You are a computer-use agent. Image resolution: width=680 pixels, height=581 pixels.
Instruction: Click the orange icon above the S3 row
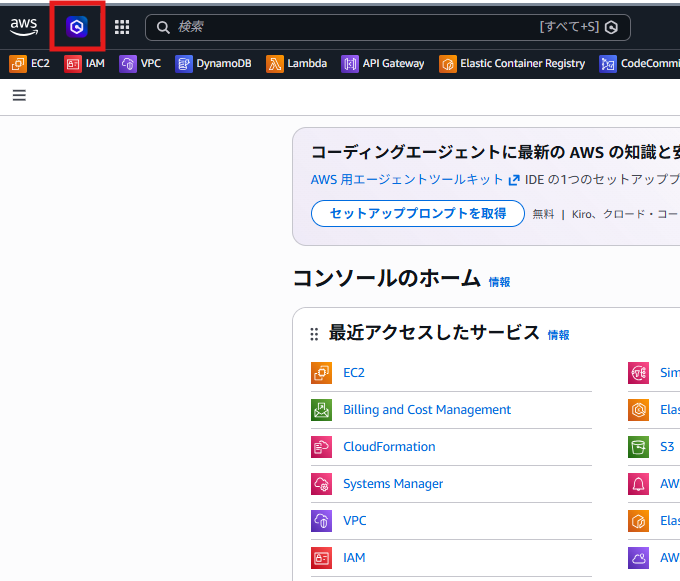(638, 410)
